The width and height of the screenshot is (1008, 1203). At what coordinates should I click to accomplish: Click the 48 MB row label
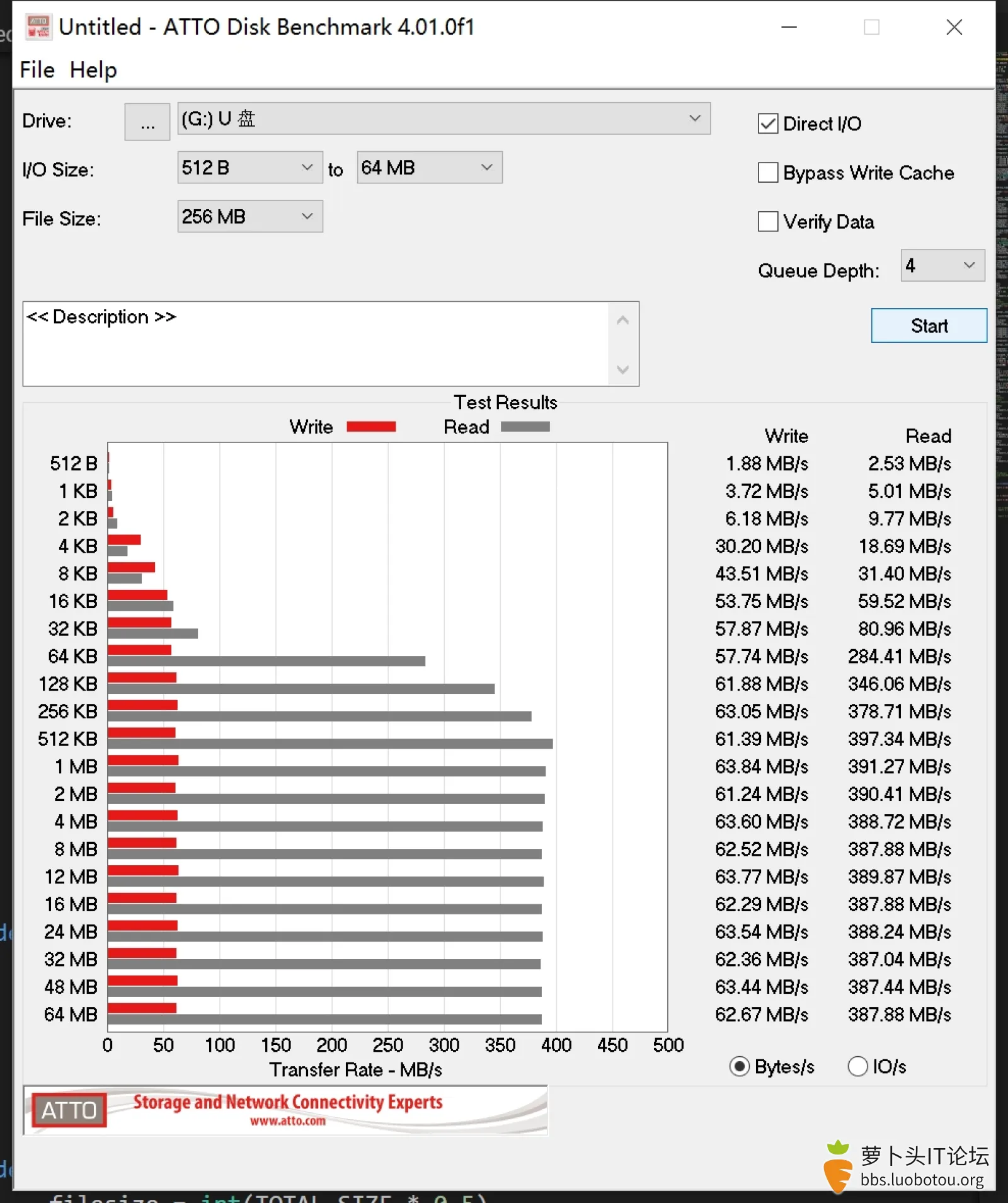point(71,987)
